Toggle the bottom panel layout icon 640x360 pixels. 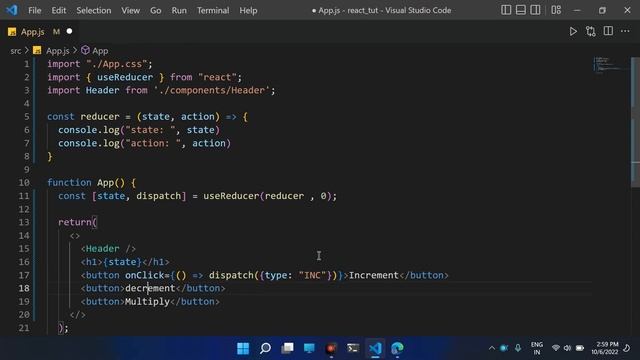tap(520, 10)
